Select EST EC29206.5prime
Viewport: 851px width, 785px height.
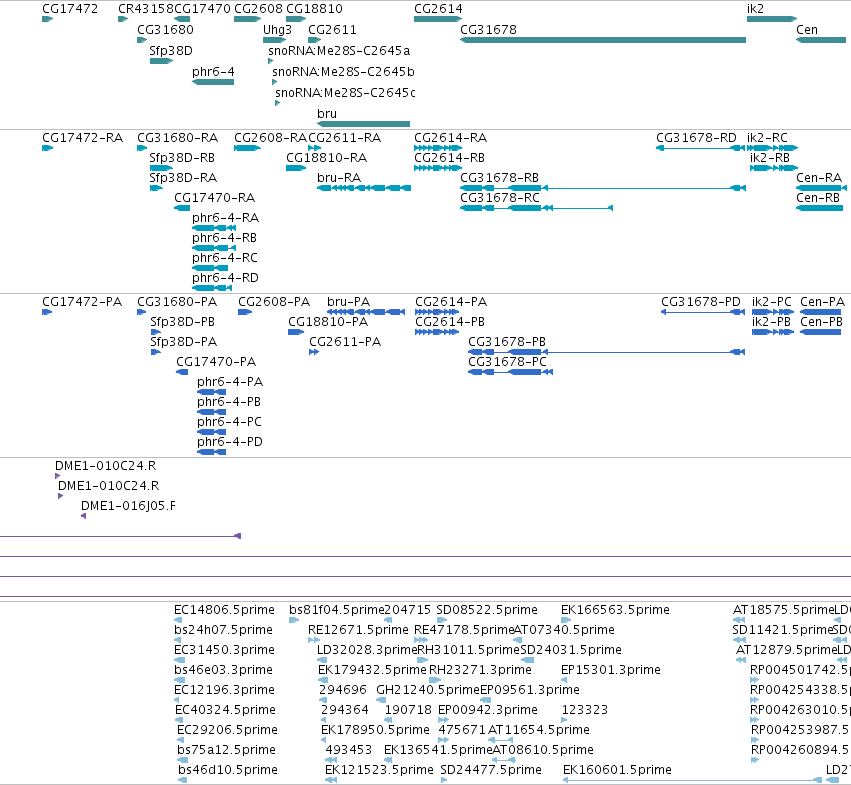click(227, 730)
